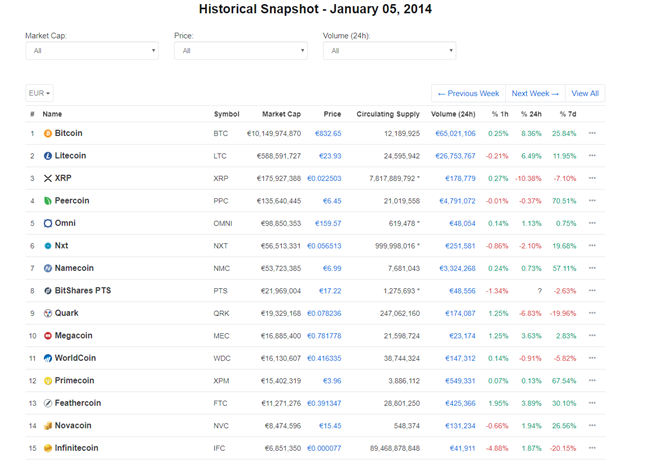
Task: Sort table by % 24h column
Action: click(531, 114)
